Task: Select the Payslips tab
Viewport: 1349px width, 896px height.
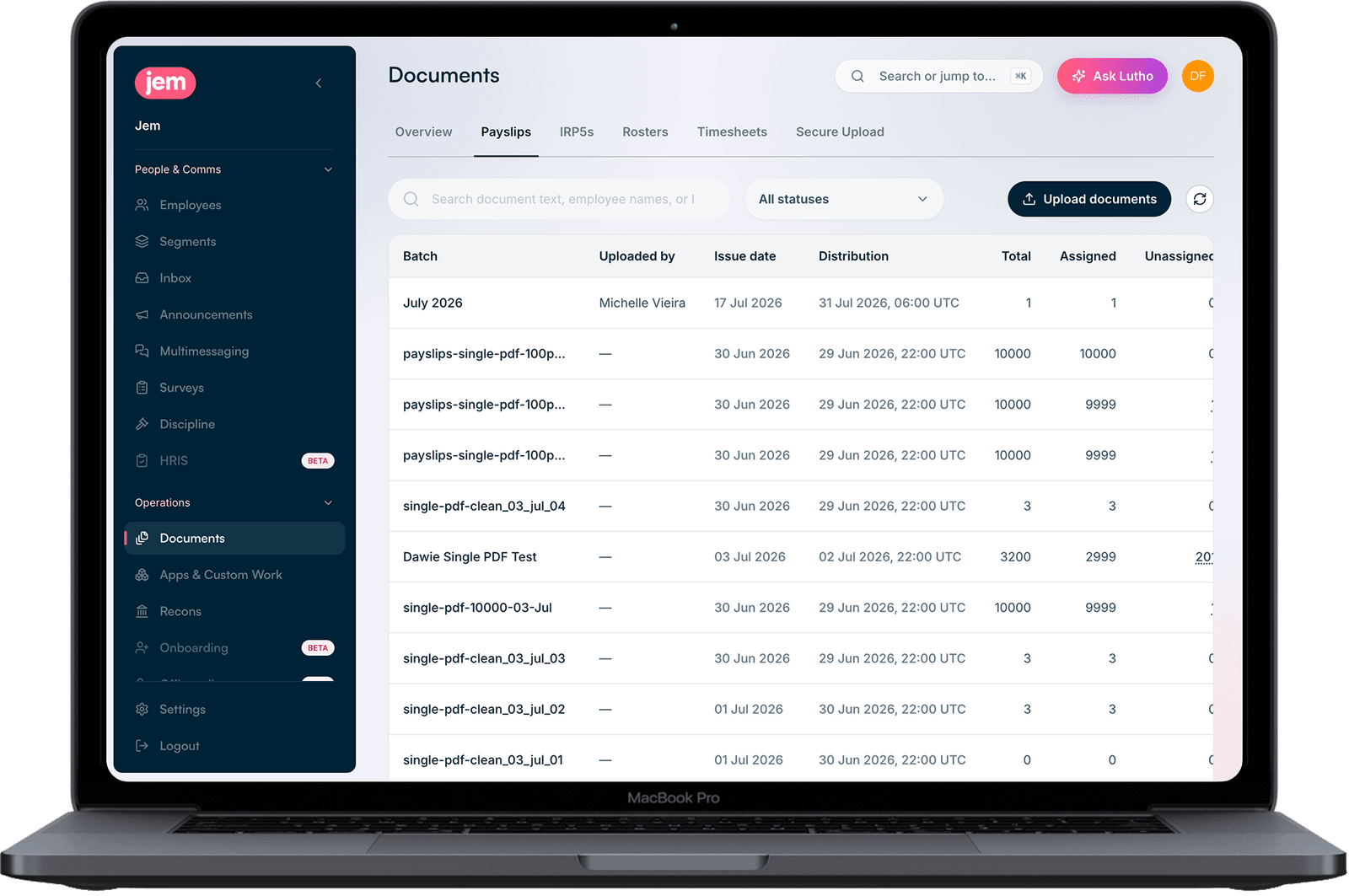Action: click(506, 131)
